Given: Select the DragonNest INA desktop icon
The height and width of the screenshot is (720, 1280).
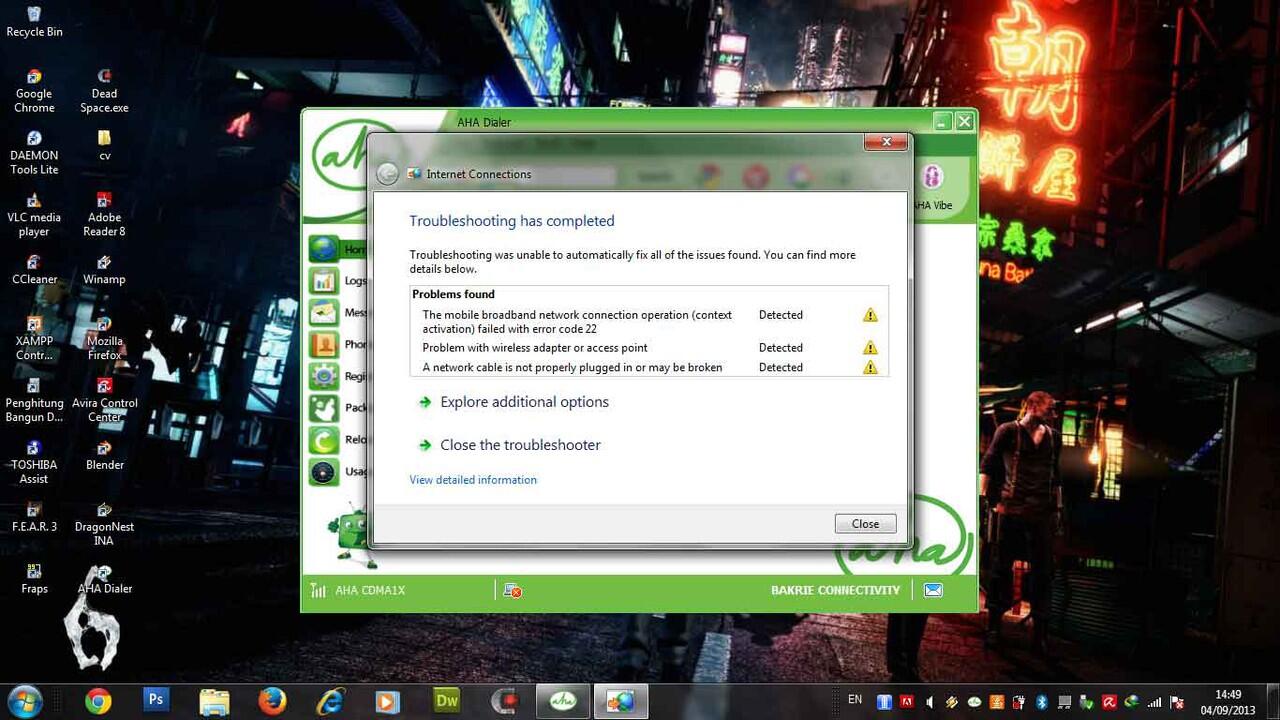Looking at the screenshot, I should click(x=104, y=525).
